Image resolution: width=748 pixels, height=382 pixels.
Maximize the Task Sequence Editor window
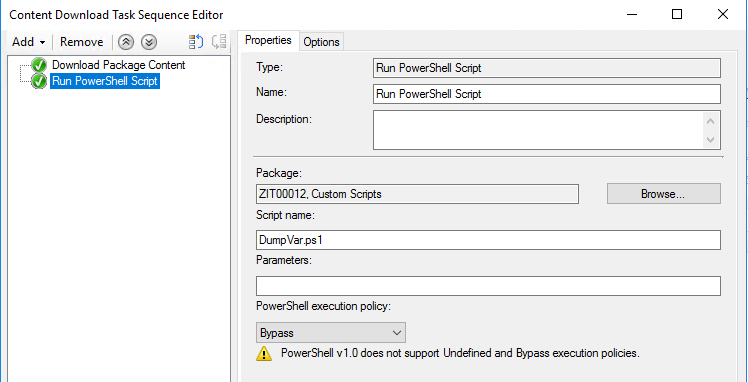point(676,14)
